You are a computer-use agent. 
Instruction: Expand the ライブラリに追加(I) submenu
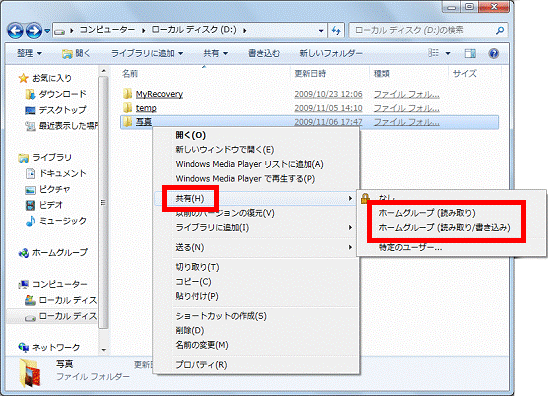[257, 228]
